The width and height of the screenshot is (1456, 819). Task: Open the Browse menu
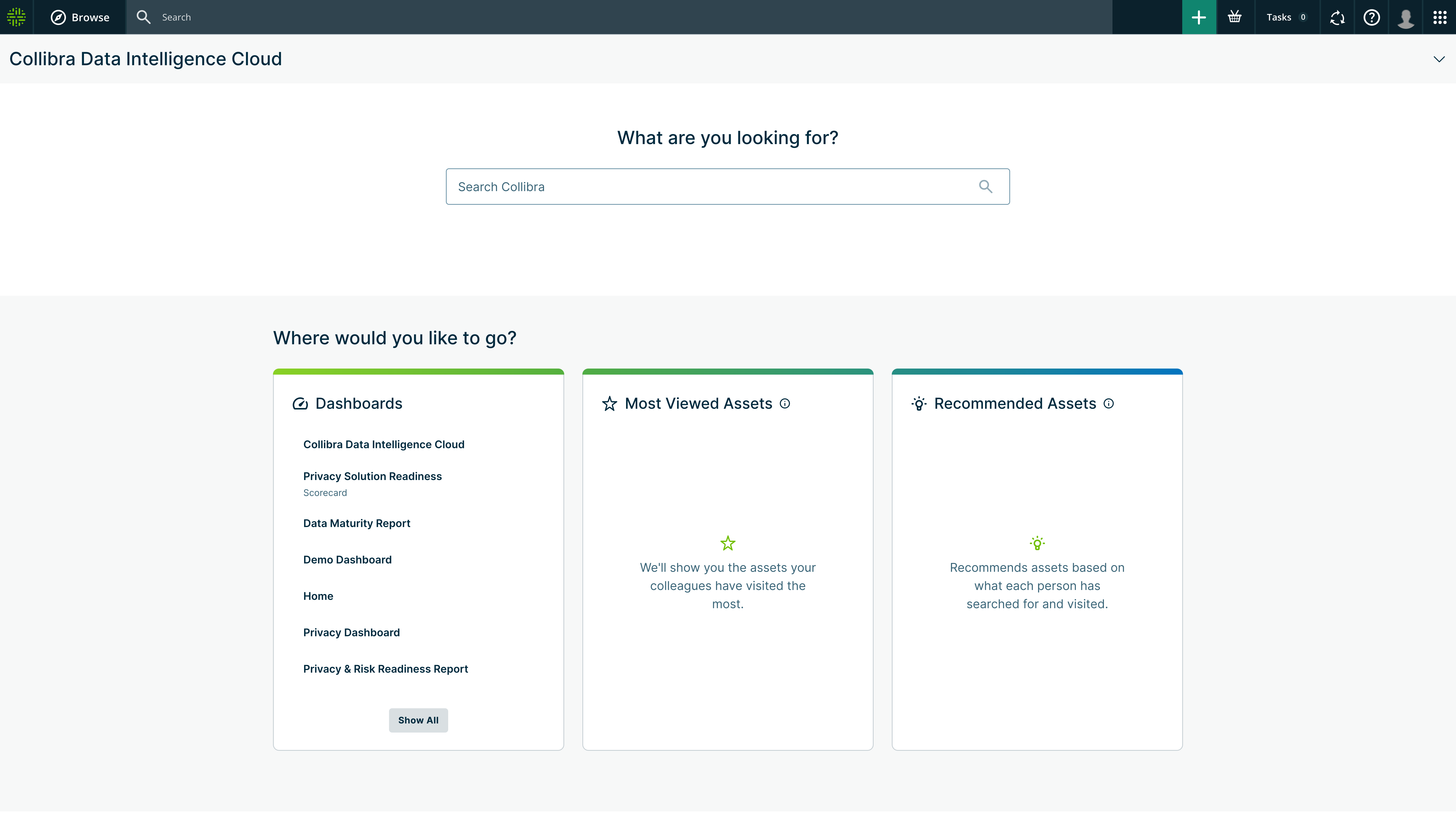pyautogui.click(x=80, y=17)
